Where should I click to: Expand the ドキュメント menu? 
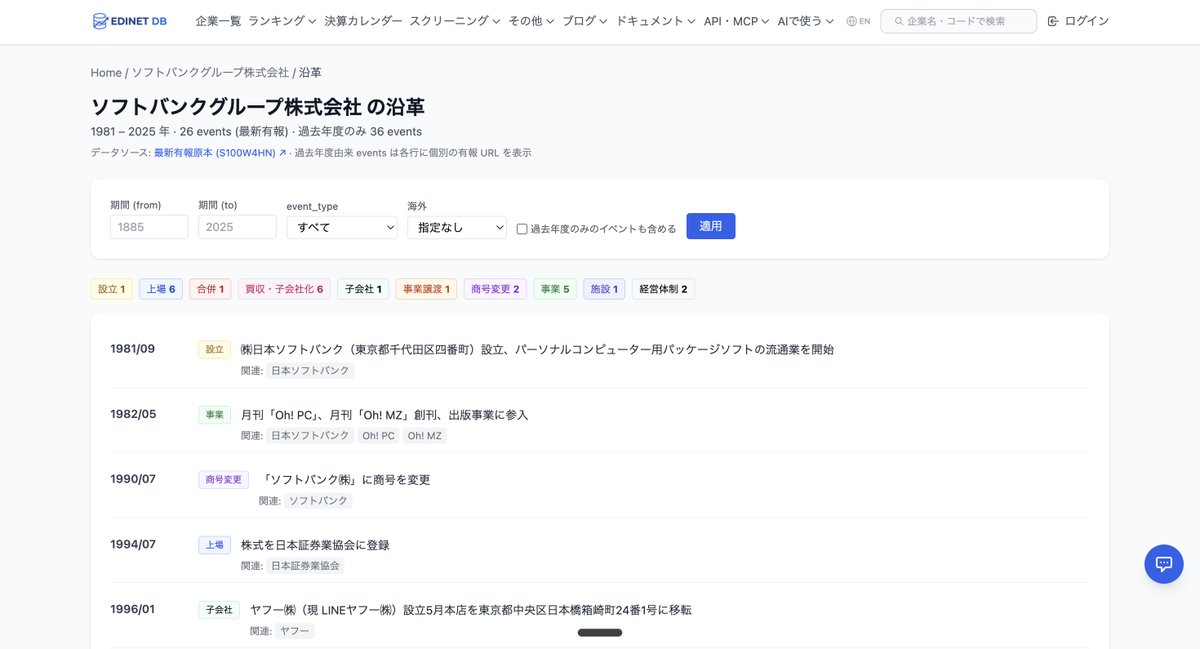click(655, 21)
